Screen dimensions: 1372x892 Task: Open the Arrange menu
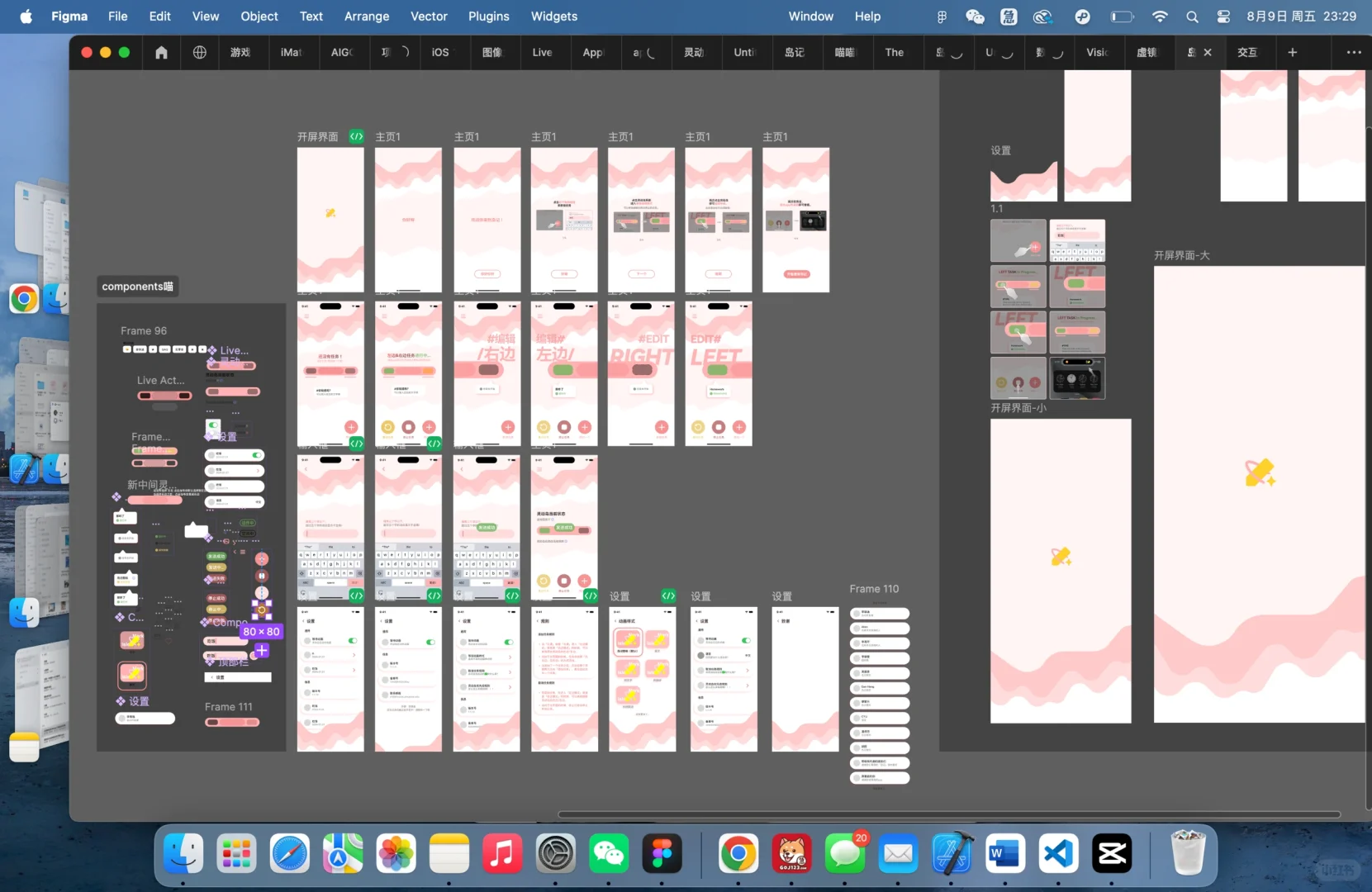click(x=367, y=17)
